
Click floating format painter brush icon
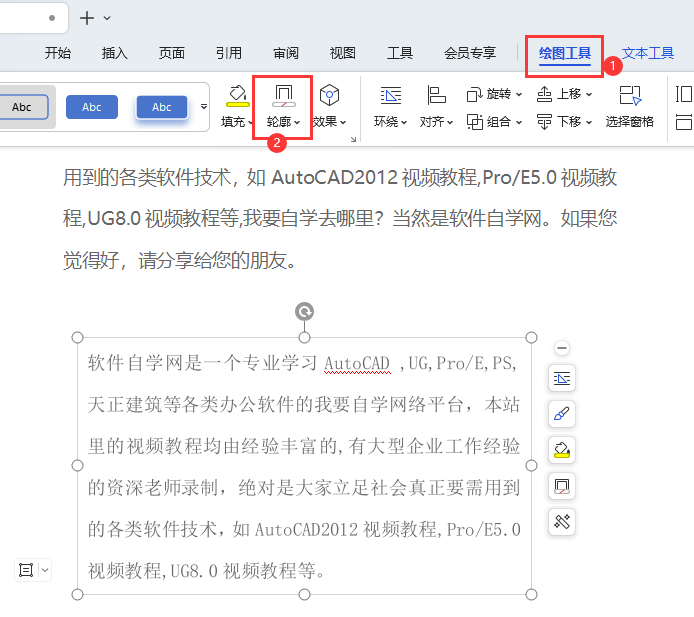562,414
